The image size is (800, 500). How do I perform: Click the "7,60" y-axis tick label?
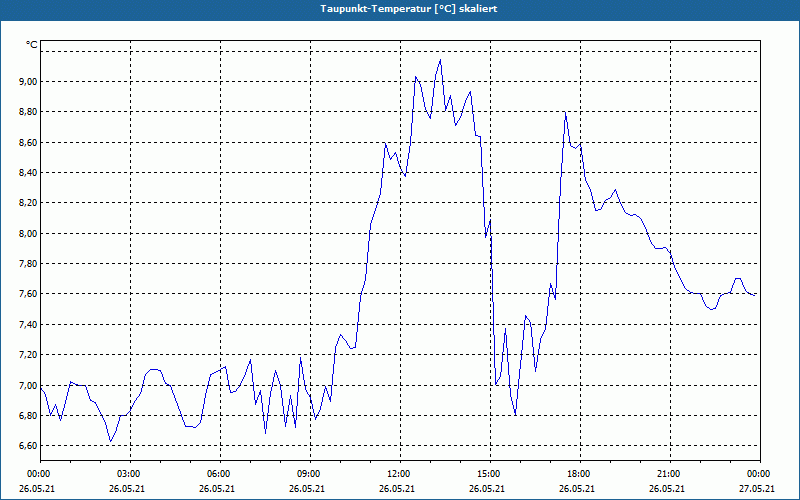coord(28,294)
